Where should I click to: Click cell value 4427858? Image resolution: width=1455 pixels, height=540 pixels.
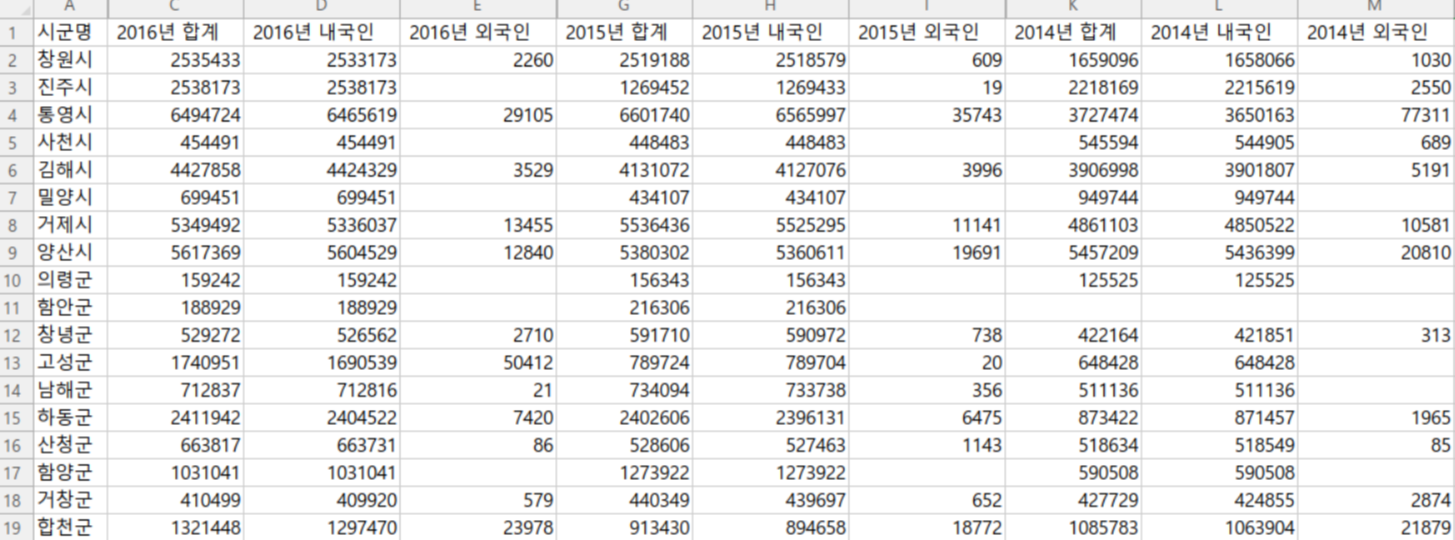[175, 169]
